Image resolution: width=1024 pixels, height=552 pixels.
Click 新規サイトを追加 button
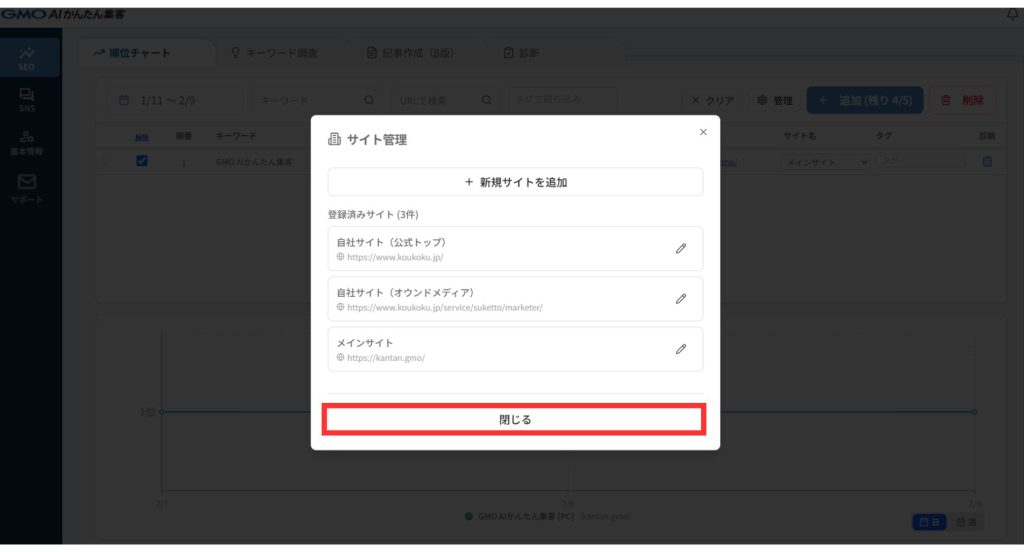point(515,182)
